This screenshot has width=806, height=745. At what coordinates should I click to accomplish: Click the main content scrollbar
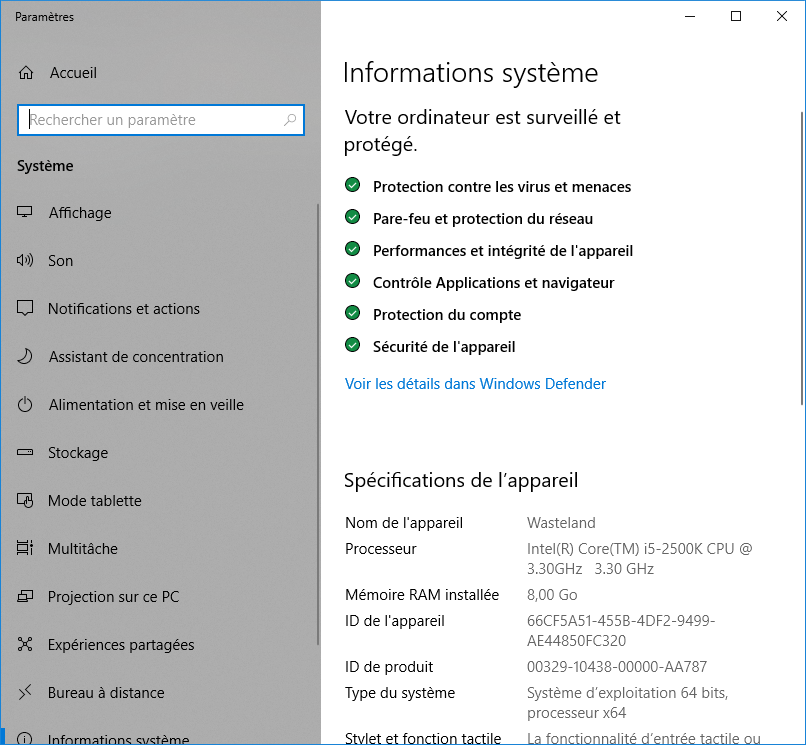tap(802, 258)
